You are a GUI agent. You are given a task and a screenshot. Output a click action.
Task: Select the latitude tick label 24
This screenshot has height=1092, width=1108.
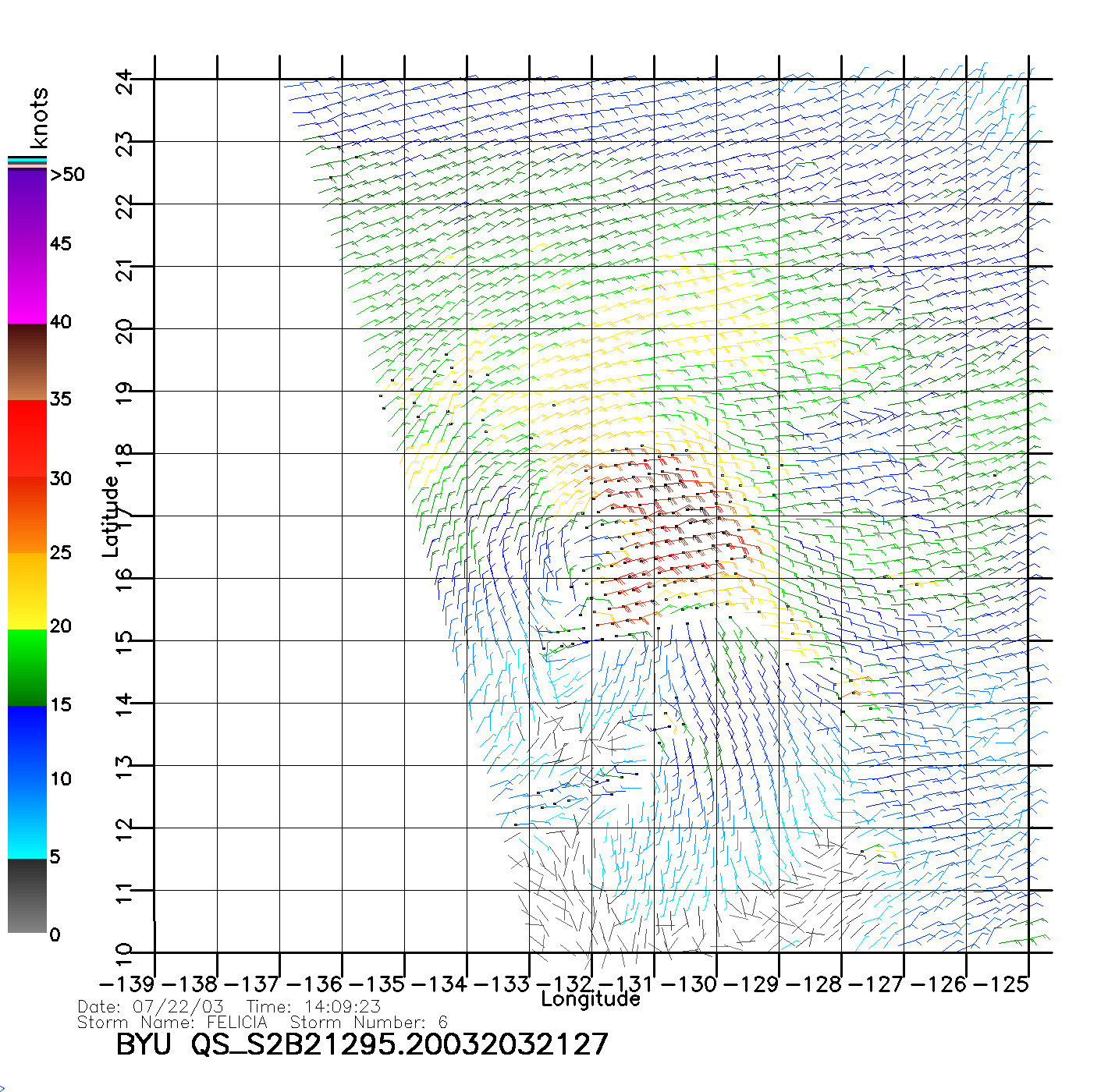pos(125,80)
